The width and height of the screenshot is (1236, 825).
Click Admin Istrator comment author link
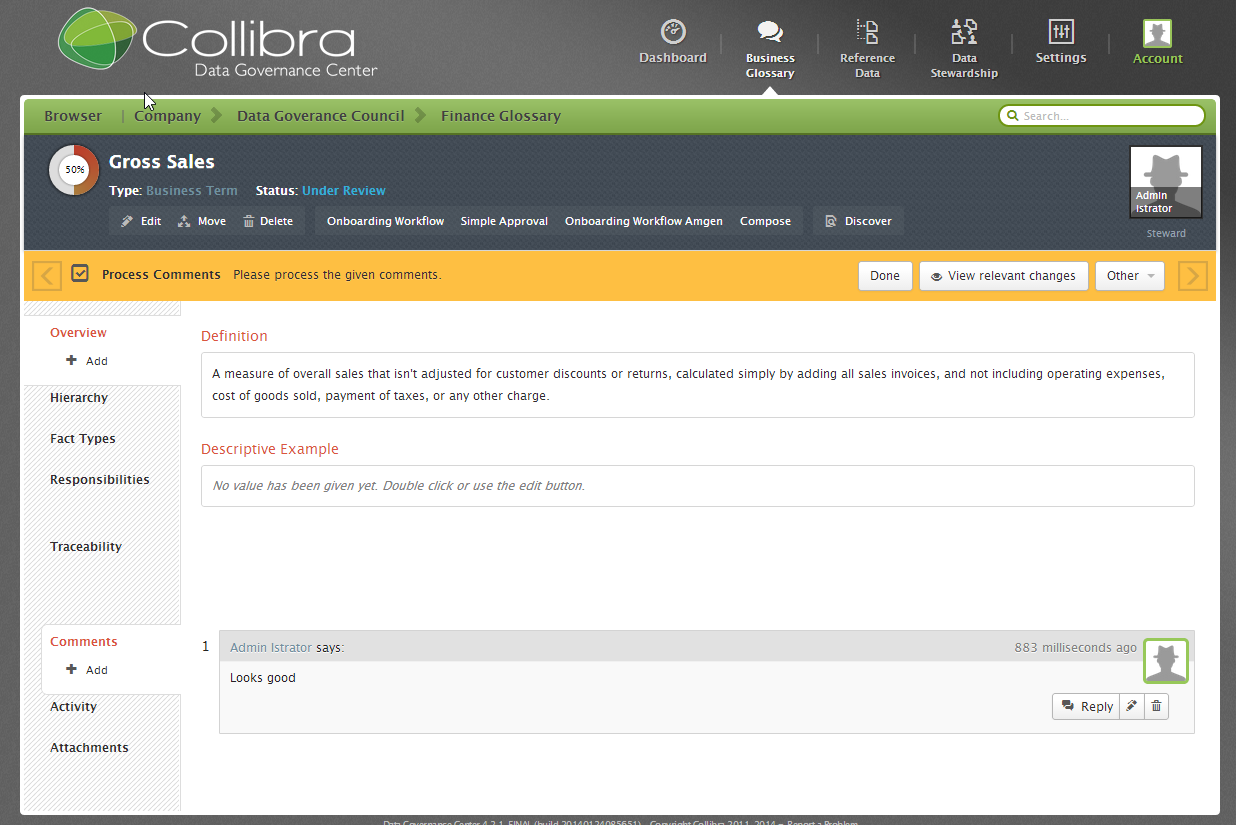point(271,648)
